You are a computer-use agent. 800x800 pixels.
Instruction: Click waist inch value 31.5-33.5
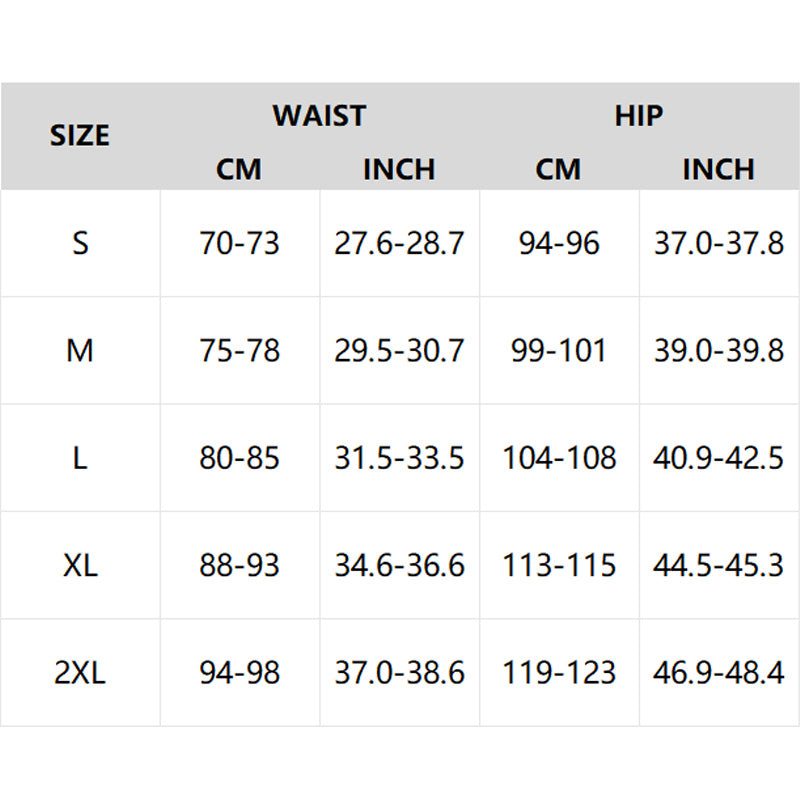[399, 458]
